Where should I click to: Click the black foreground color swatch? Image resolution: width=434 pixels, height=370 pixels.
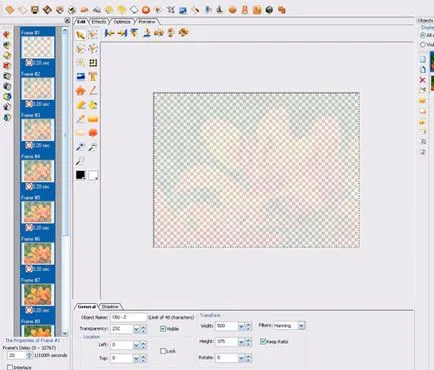pos(80,175)
